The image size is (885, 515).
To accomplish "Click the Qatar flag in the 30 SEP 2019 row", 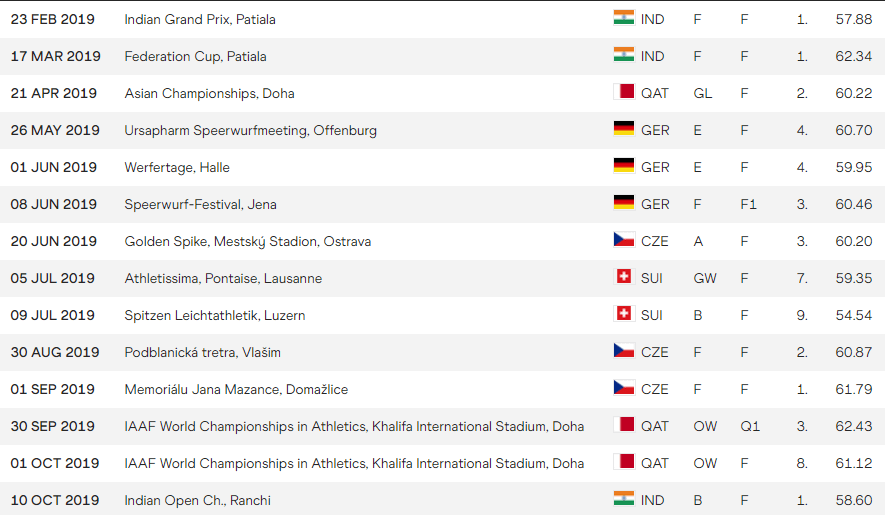I will coord(623,425).
